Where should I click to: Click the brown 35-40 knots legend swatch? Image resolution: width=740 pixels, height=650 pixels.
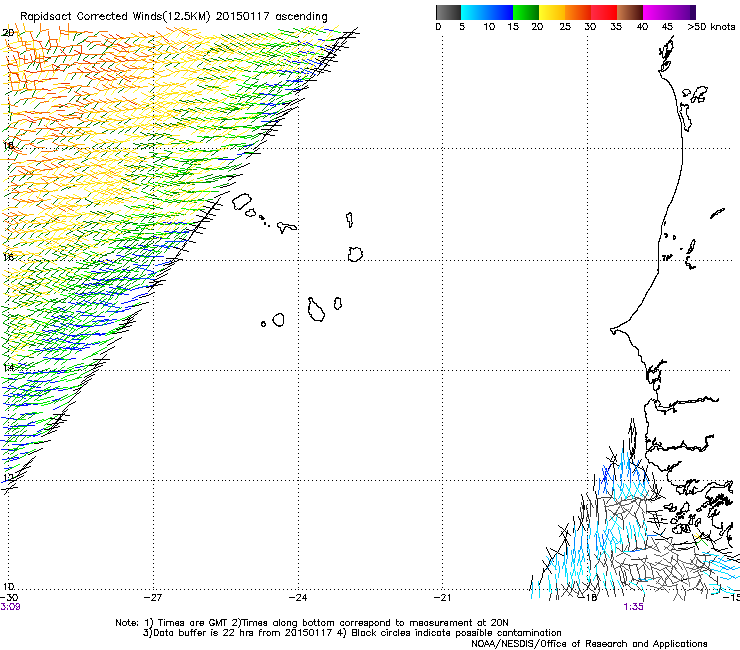pos(630,12)
